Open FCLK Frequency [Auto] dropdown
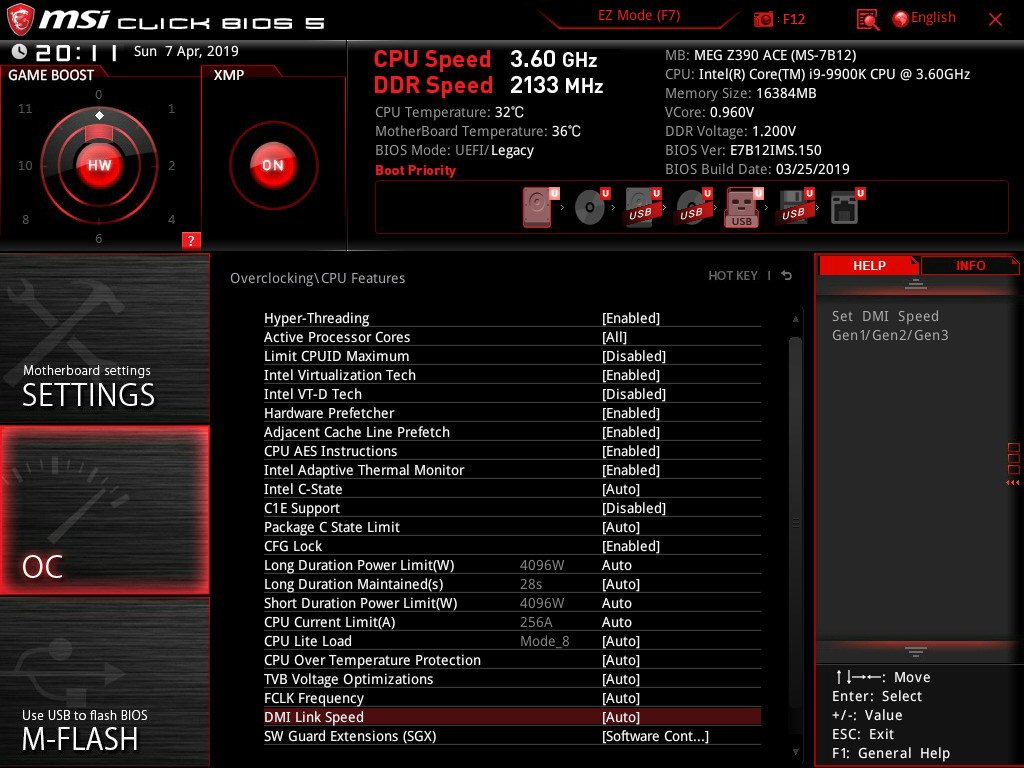The width and height of the screenshot is (1024, 768). click(620, 698)
